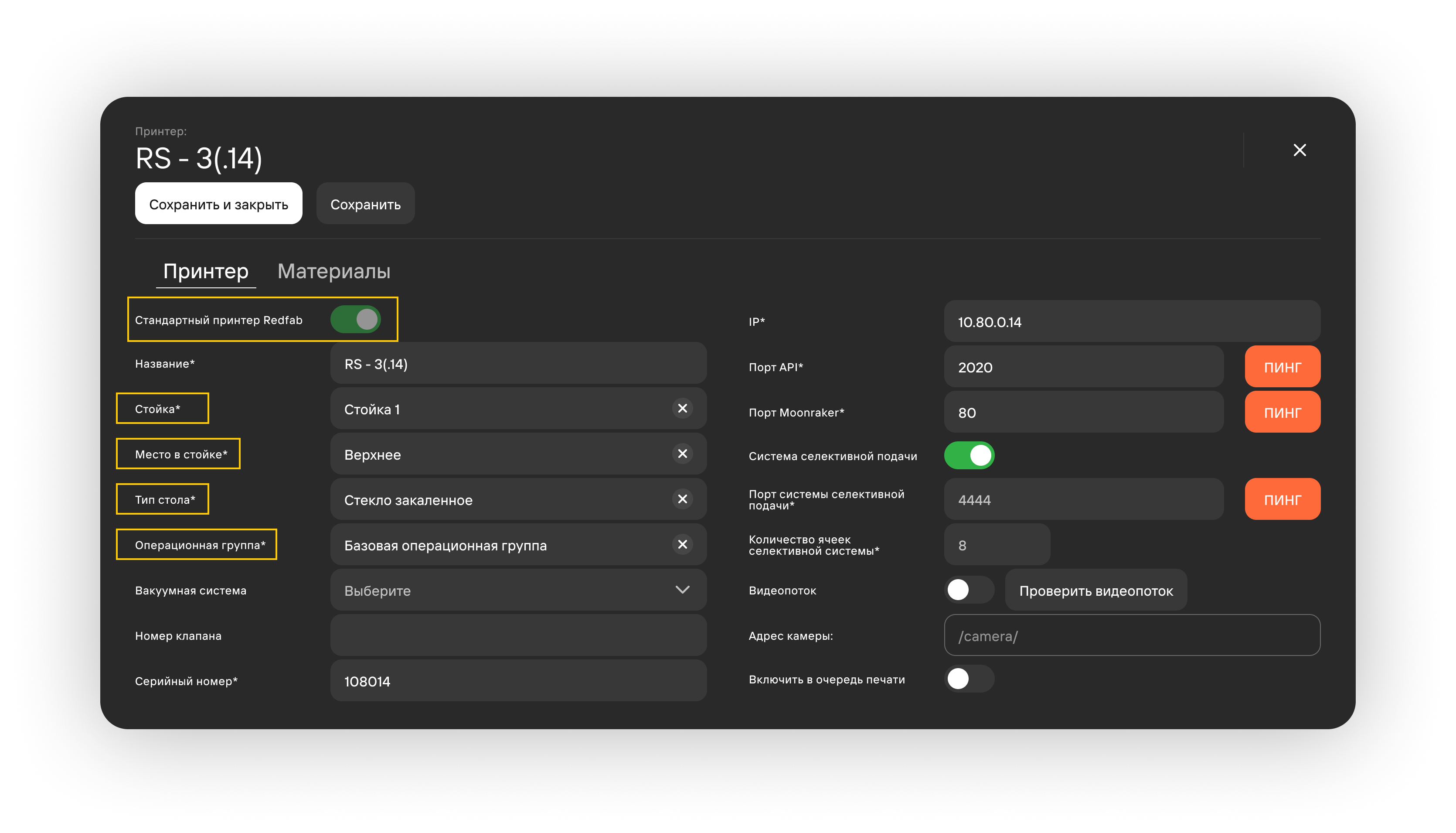Switch to the Материалы tab
The width and height of the screenshot is (1456, 833).
[x=334, y=271]
